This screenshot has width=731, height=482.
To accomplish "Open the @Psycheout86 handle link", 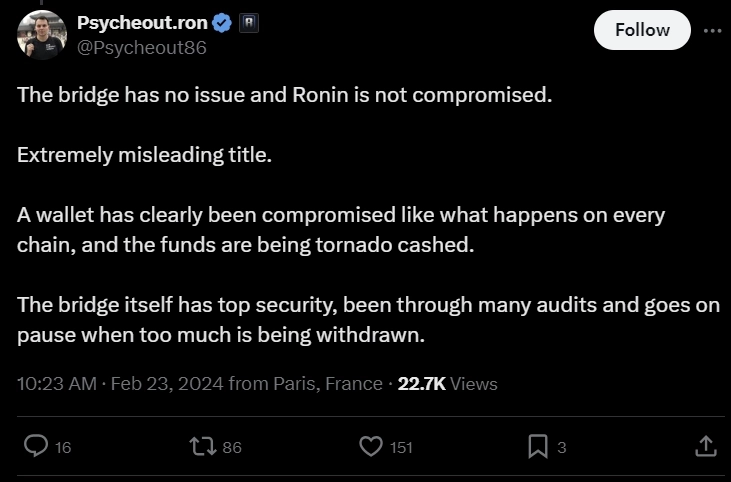I will pos(142,47).
